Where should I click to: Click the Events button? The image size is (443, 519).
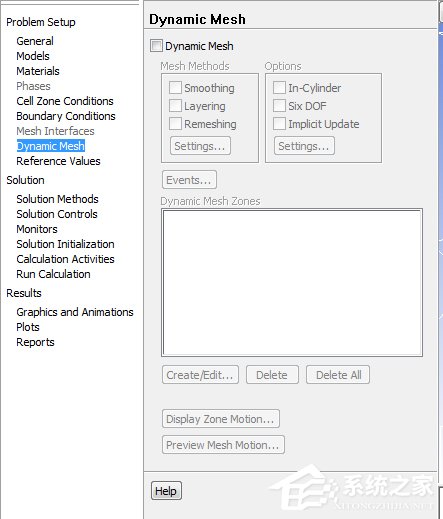click(189, 180)
